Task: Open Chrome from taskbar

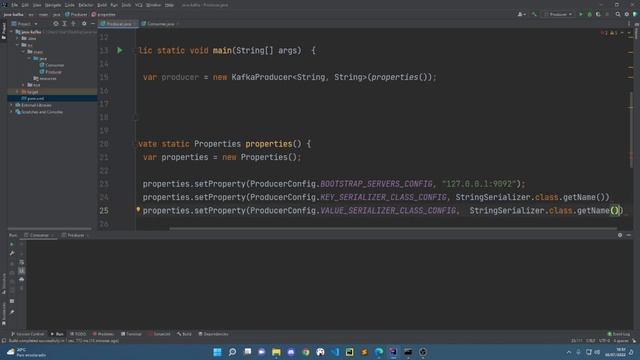Action: 306,352
